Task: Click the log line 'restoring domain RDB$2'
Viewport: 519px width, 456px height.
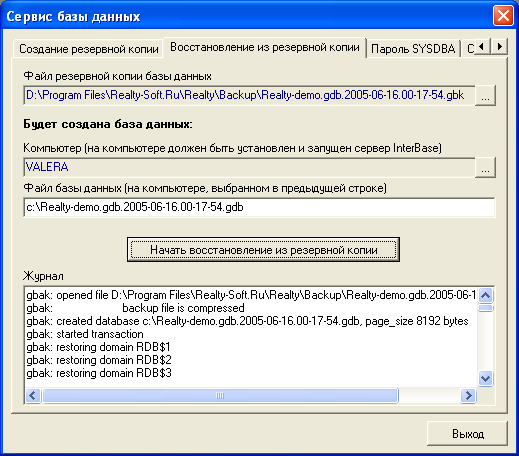Action: click(x=99, y=360)
